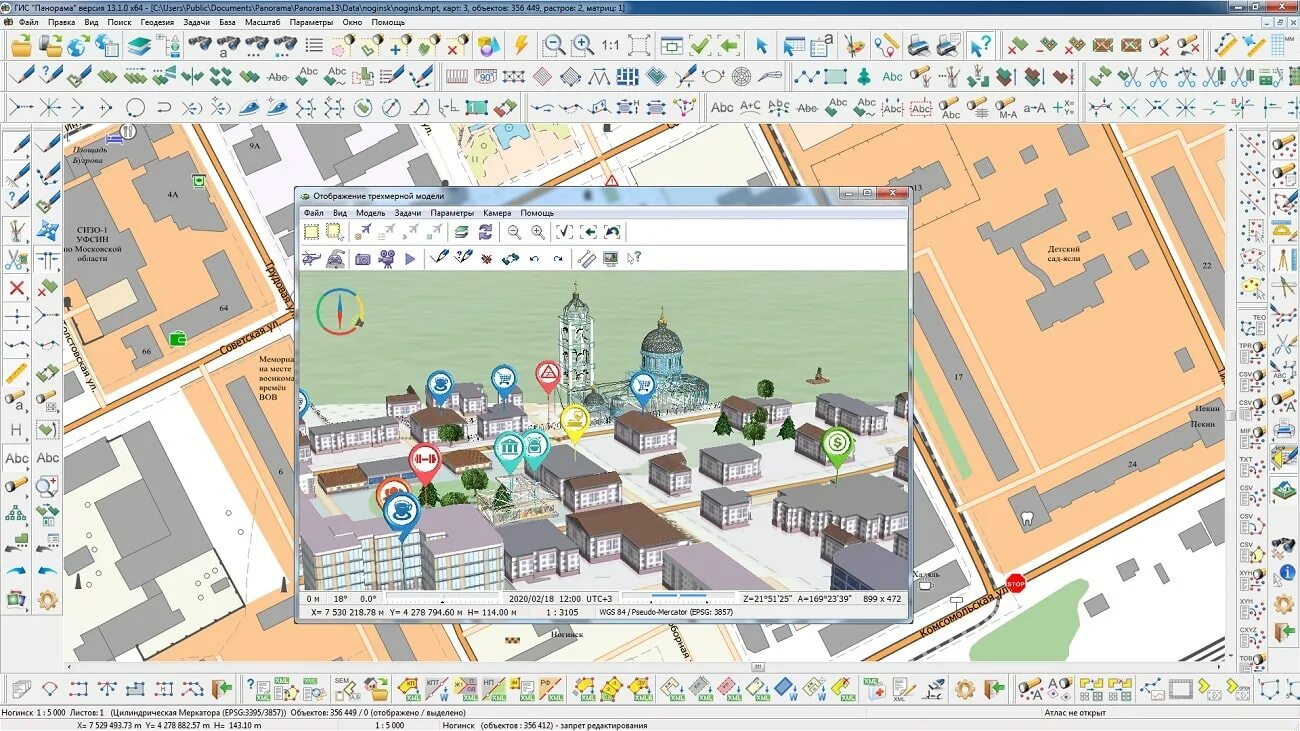This screenshot has width=1300, height=731.
Task: Open the Камера menu in 3D window
Action: pyautogui.click(x=497, y=213)
